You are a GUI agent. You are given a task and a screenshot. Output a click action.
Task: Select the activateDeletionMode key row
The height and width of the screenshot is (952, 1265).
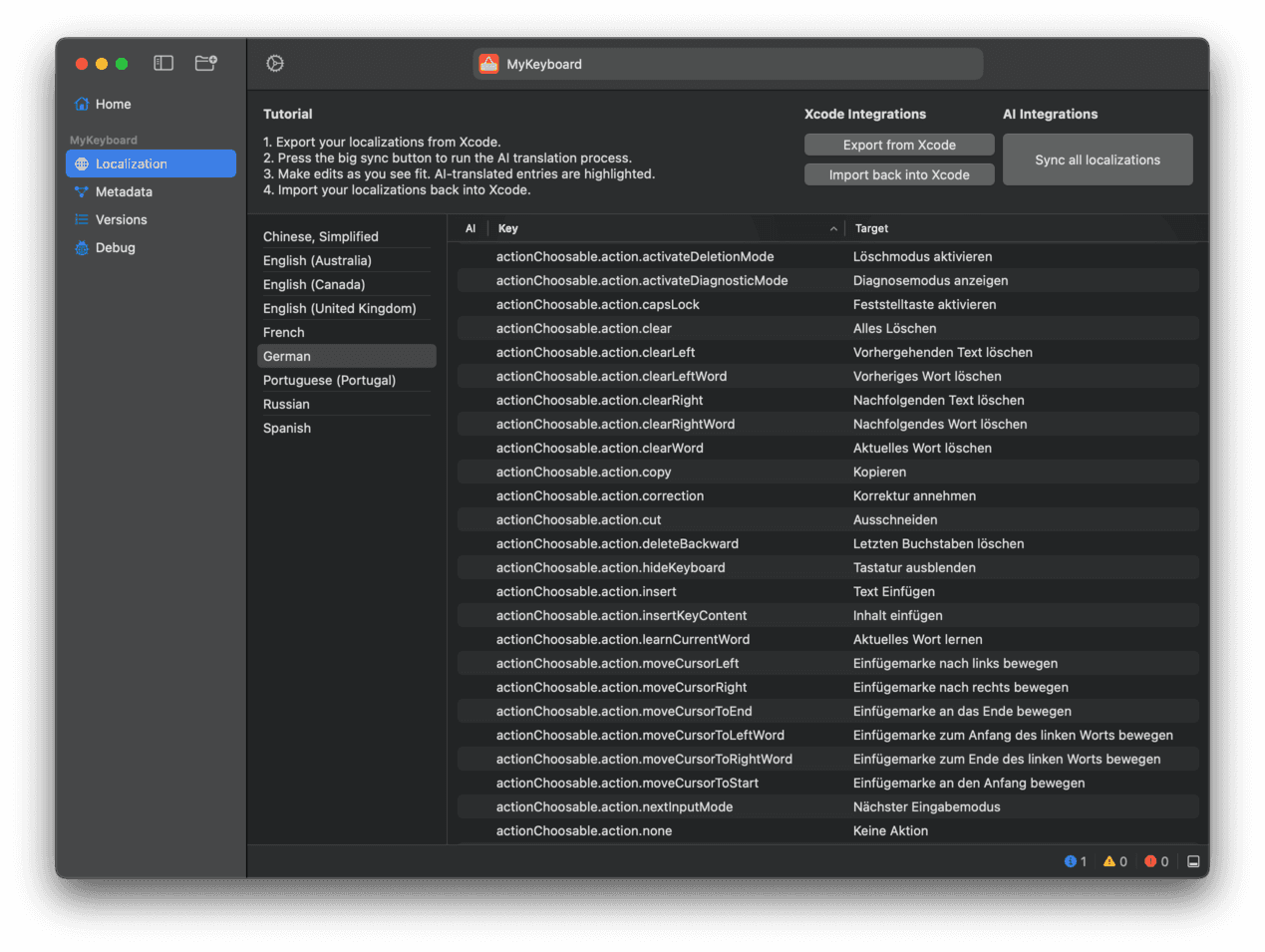click(828, 256)
